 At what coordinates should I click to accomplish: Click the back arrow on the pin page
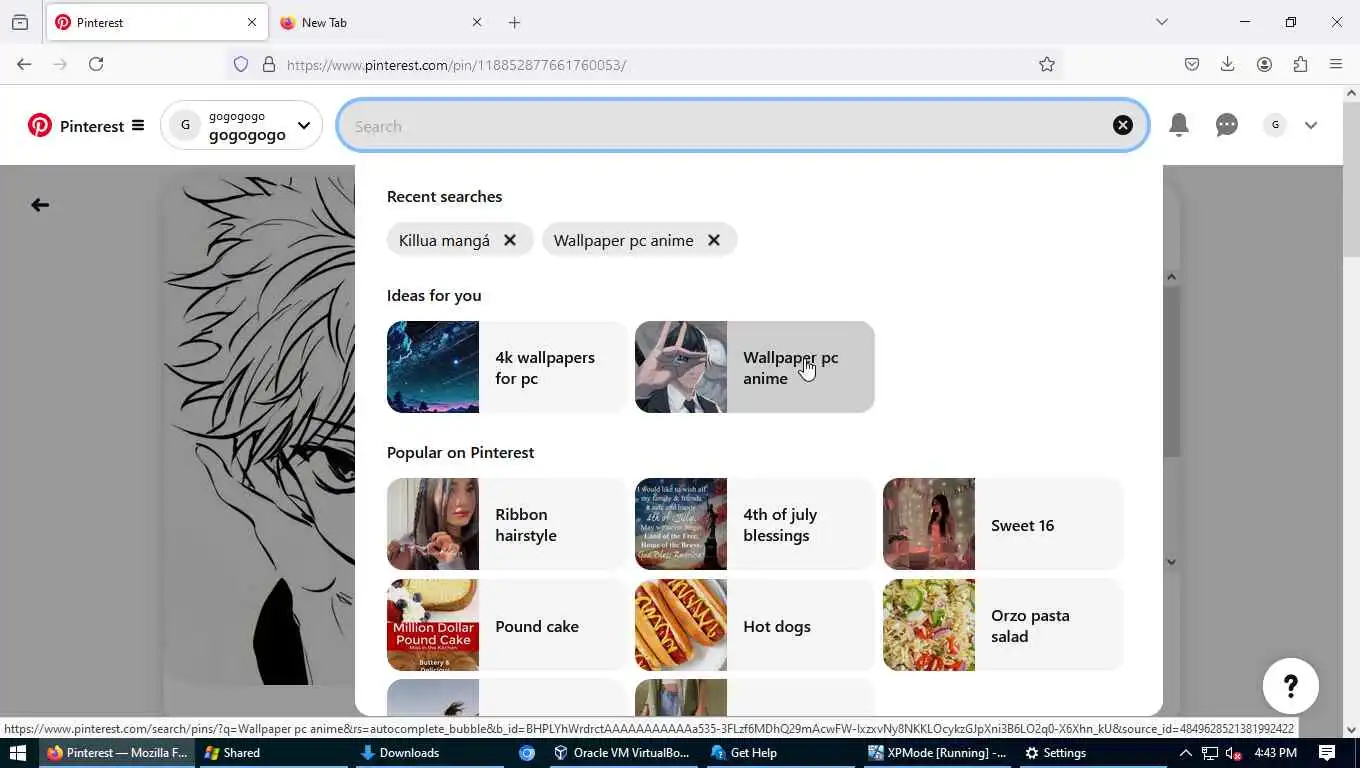(x=40, y=205)
